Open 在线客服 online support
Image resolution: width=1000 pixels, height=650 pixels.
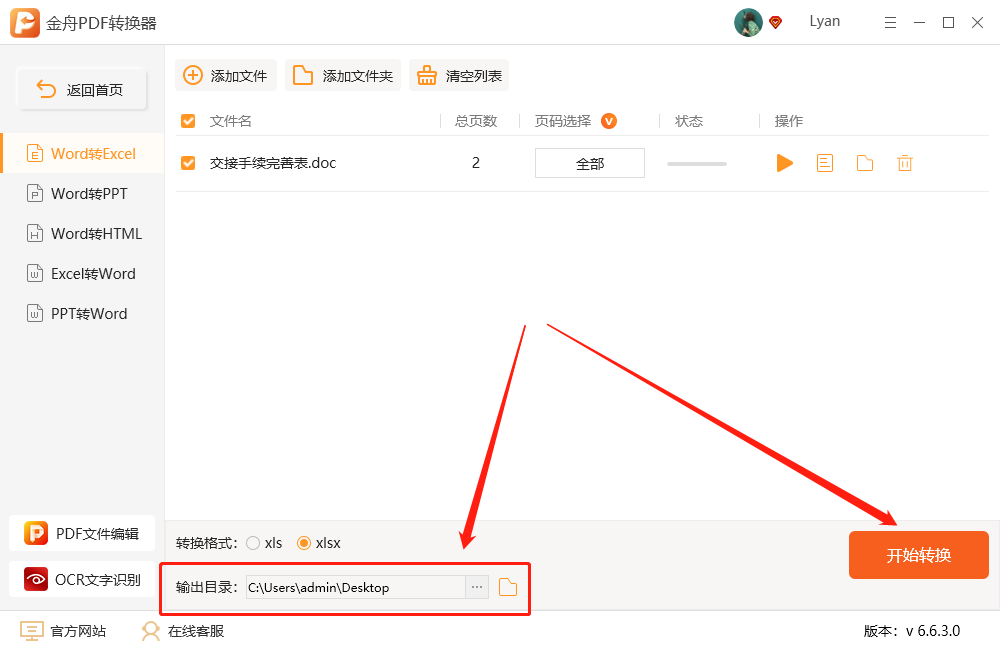(182, 631)
